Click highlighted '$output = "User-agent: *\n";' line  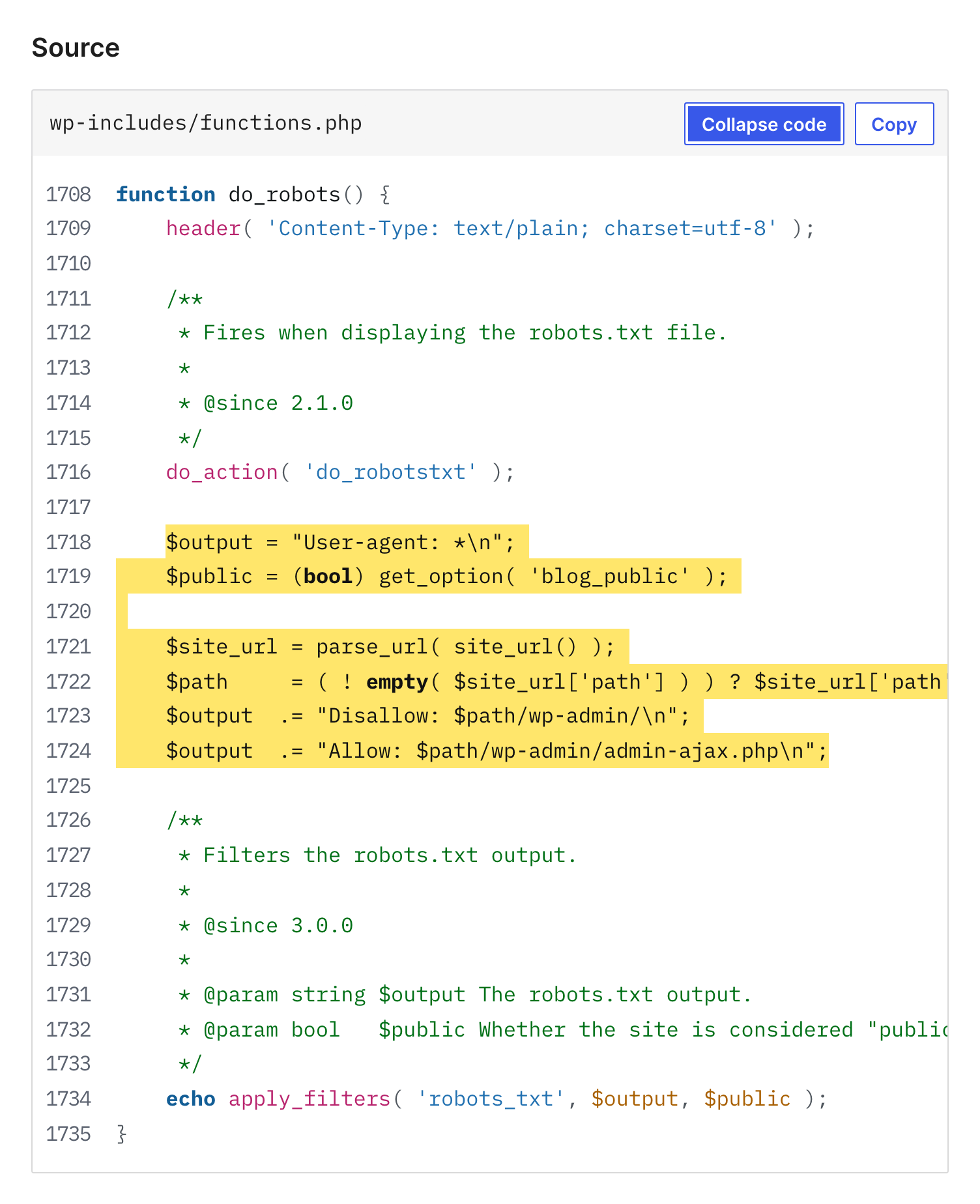(340, 543)
